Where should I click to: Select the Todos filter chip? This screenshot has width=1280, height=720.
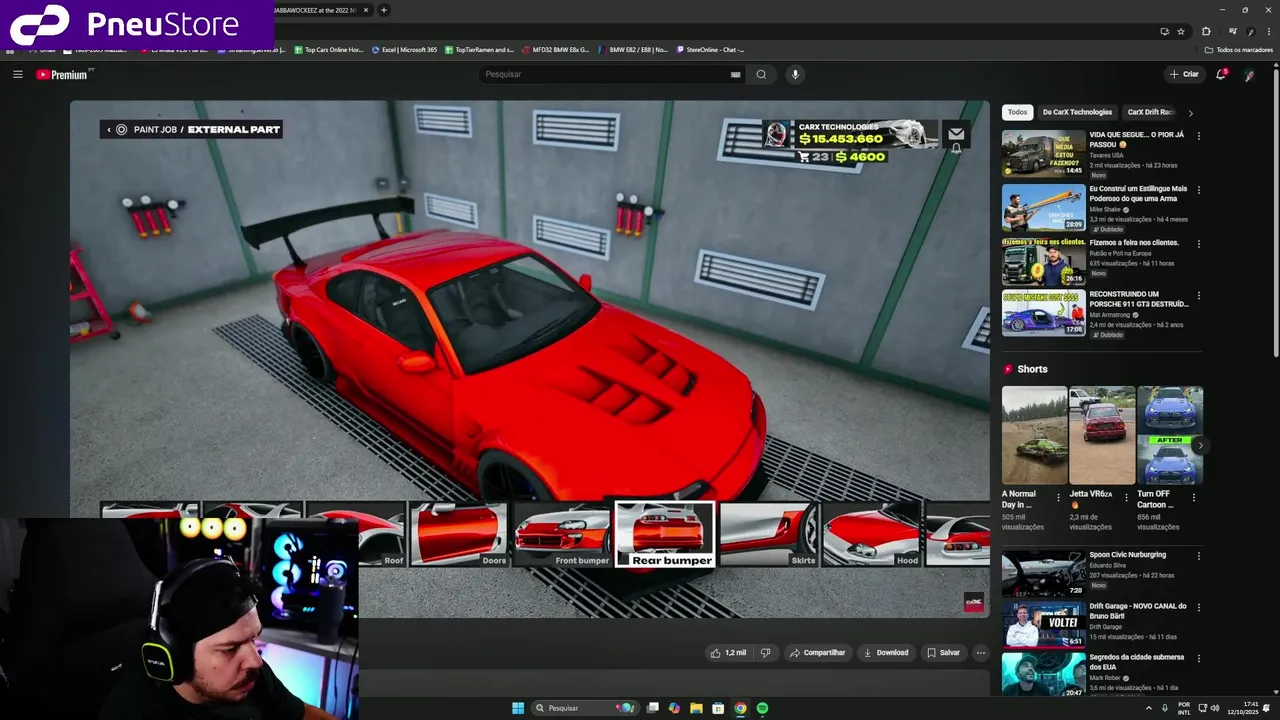(1017, 112)
